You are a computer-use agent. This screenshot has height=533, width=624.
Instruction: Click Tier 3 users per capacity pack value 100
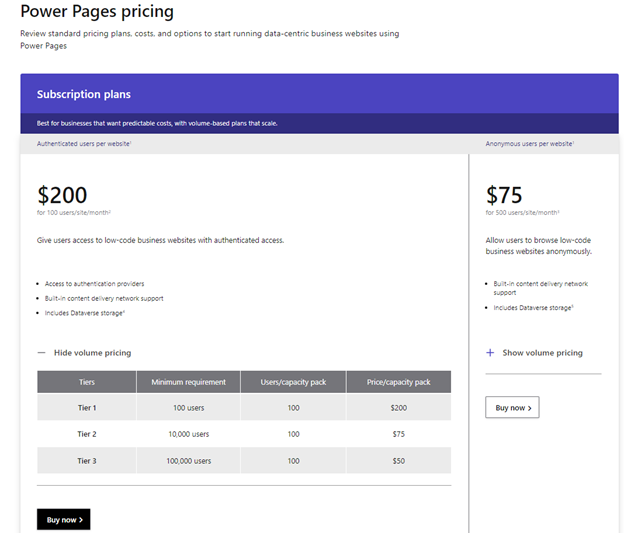[293, 461]
